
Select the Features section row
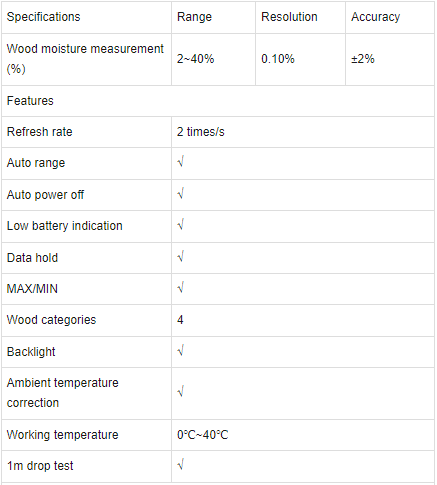point(218,101)
